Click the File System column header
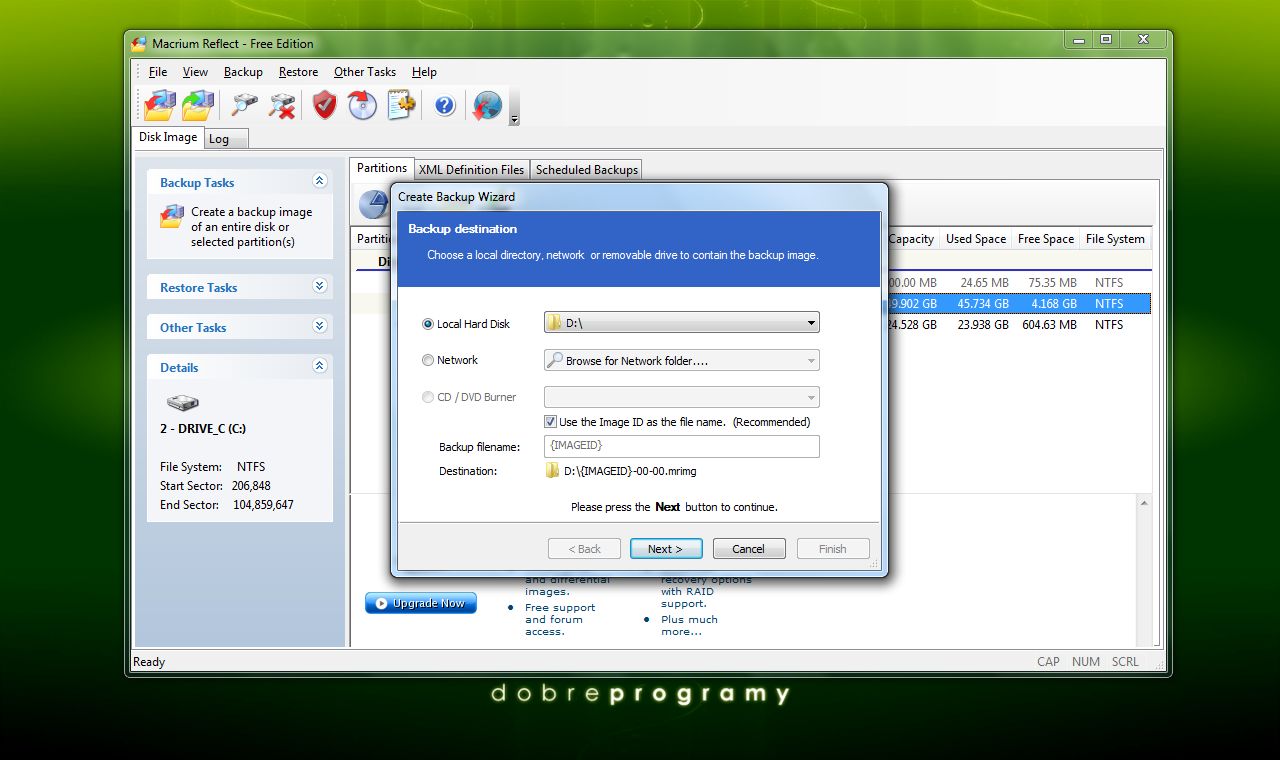The height and width of the screenshot is (760, 1280). 1115,239
